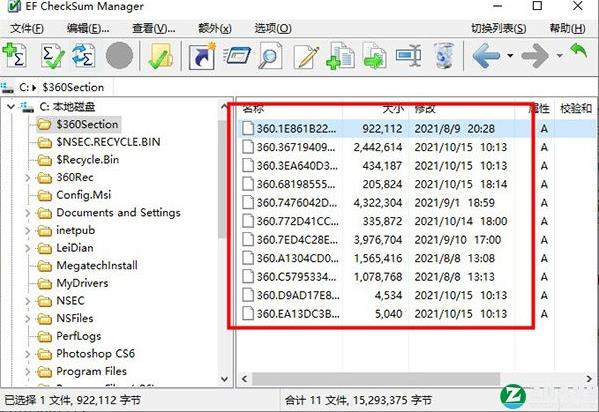
Task: Open the back history dropdown arrow
Action: (510, 56)
